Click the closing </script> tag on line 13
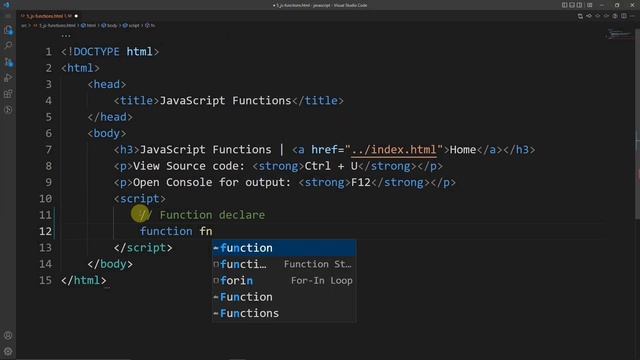 [143, 248]
